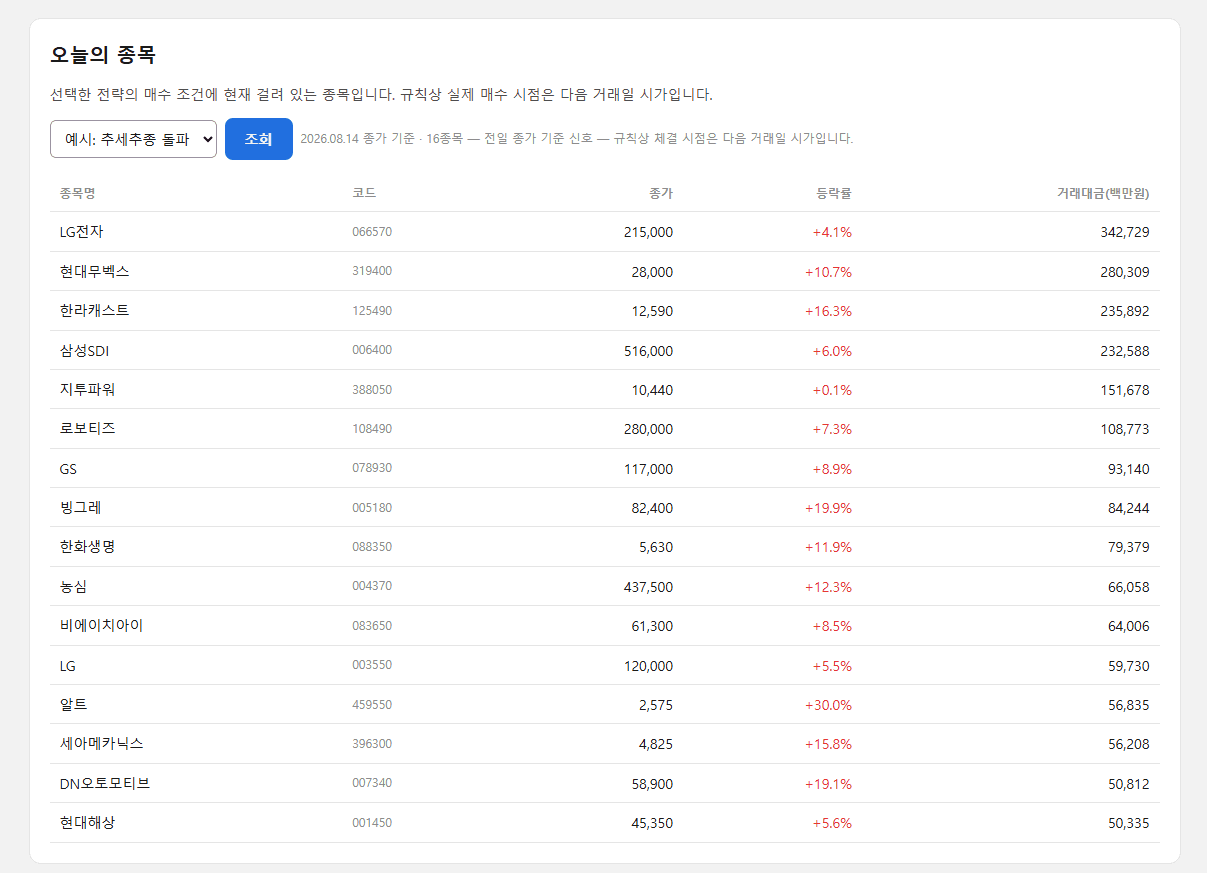Viewport: 1207px width, 873px height.
Task: Click closing price 516,000
Action: click(648, 351)
